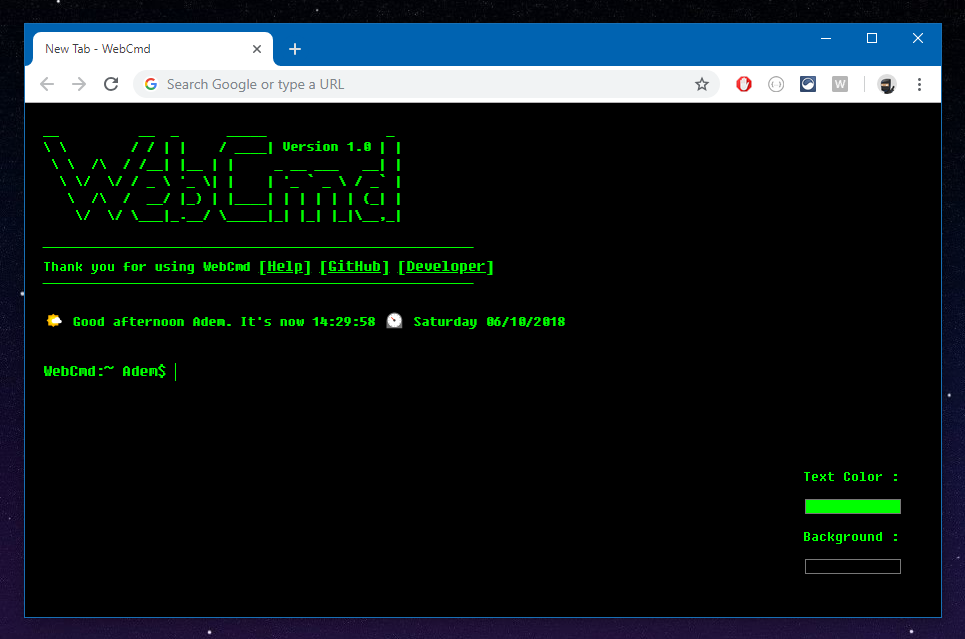
Task: Open the GitHub link
Action: 354,267
